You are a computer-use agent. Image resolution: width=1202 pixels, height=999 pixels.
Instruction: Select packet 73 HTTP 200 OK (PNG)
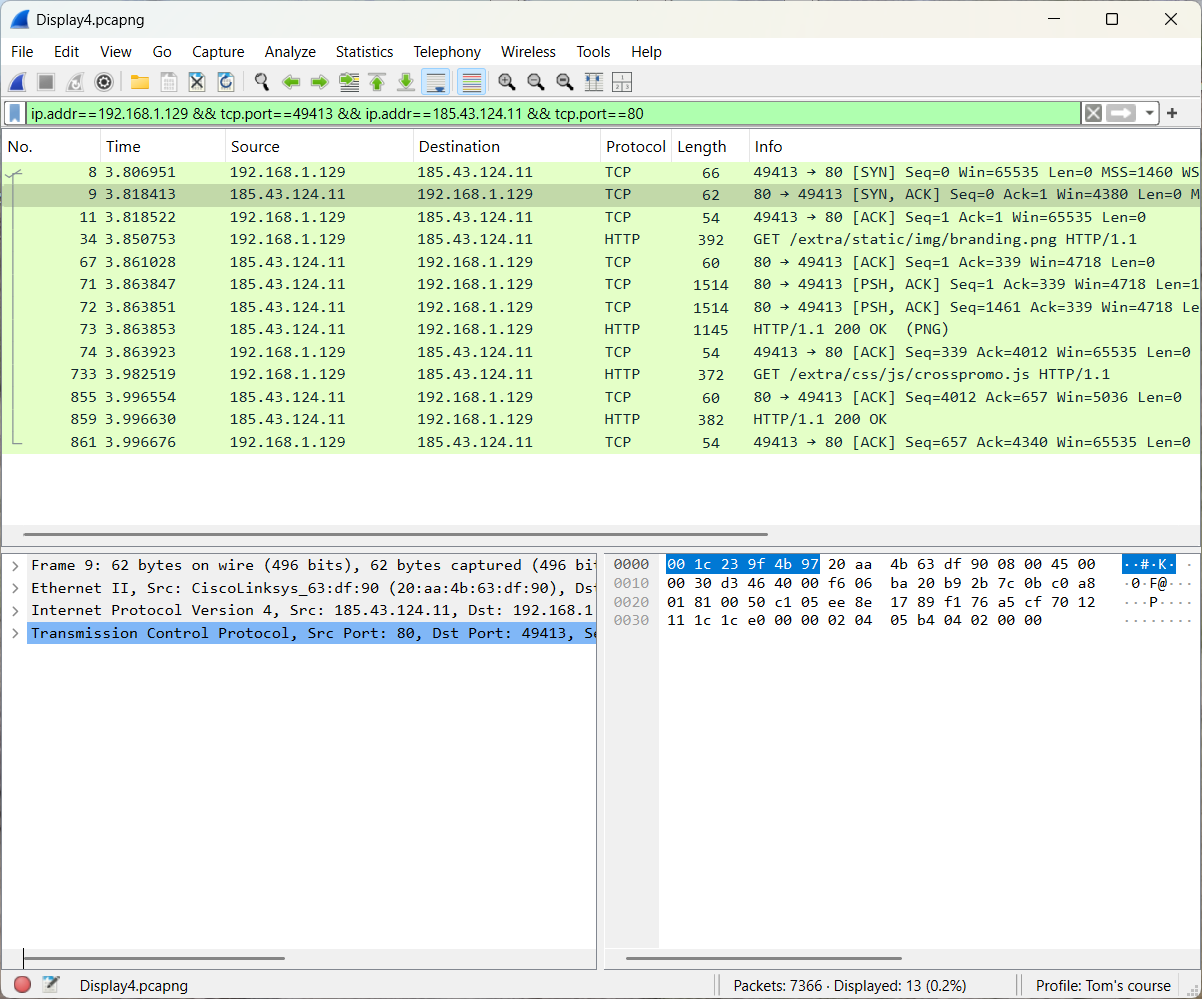(x=601, y=330)
